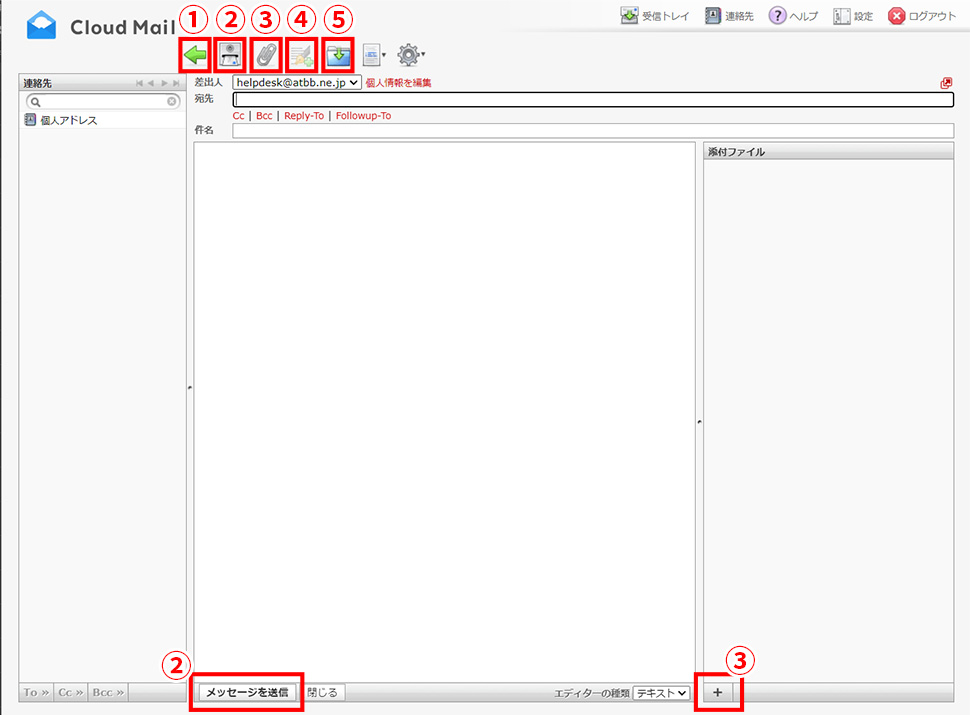Open the gear options dropdown in toolbar
970x715 pixels.
[x=410, y=55]
